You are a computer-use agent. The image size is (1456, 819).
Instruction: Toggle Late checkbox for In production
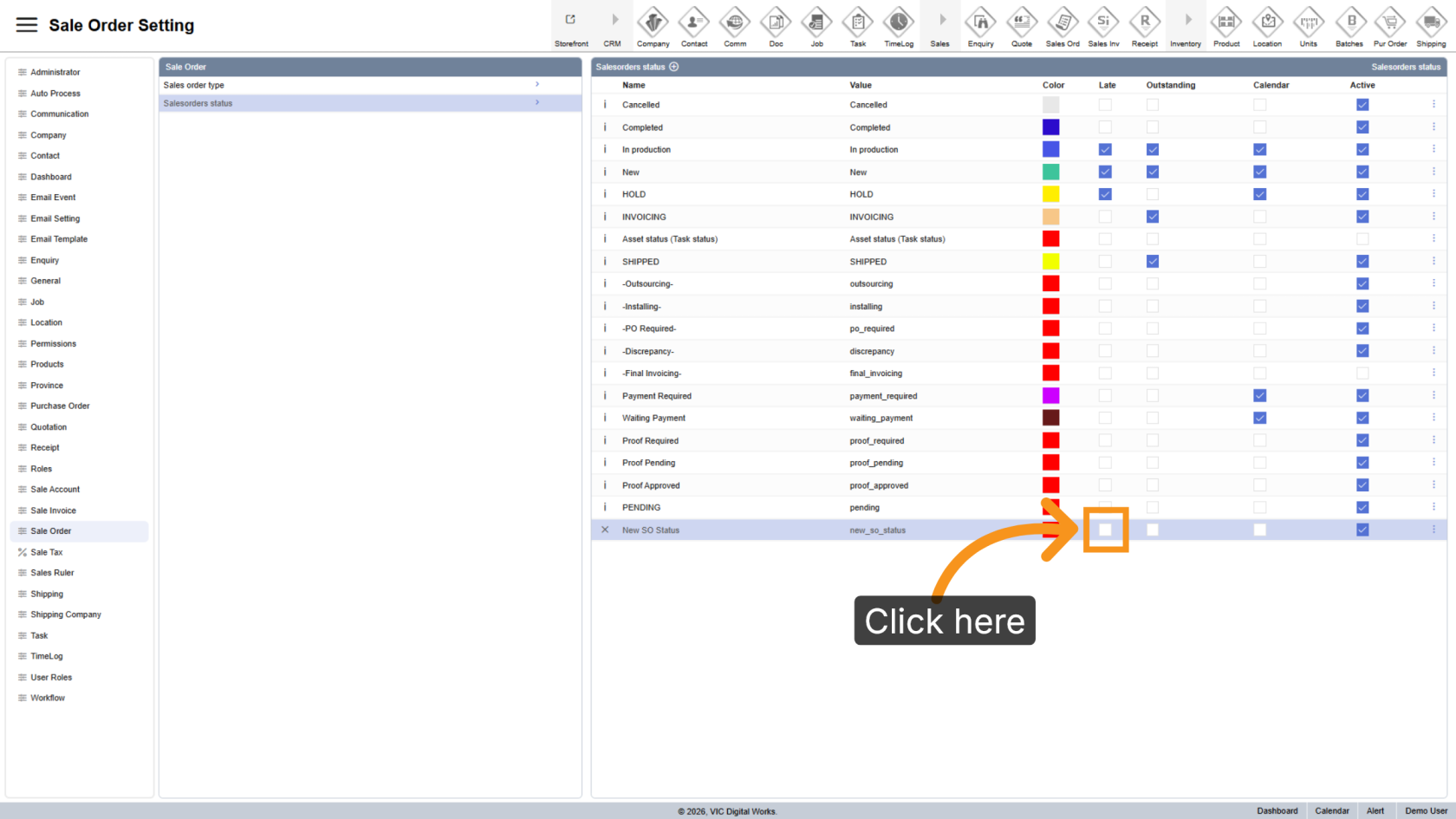[x=1105, y=149]
